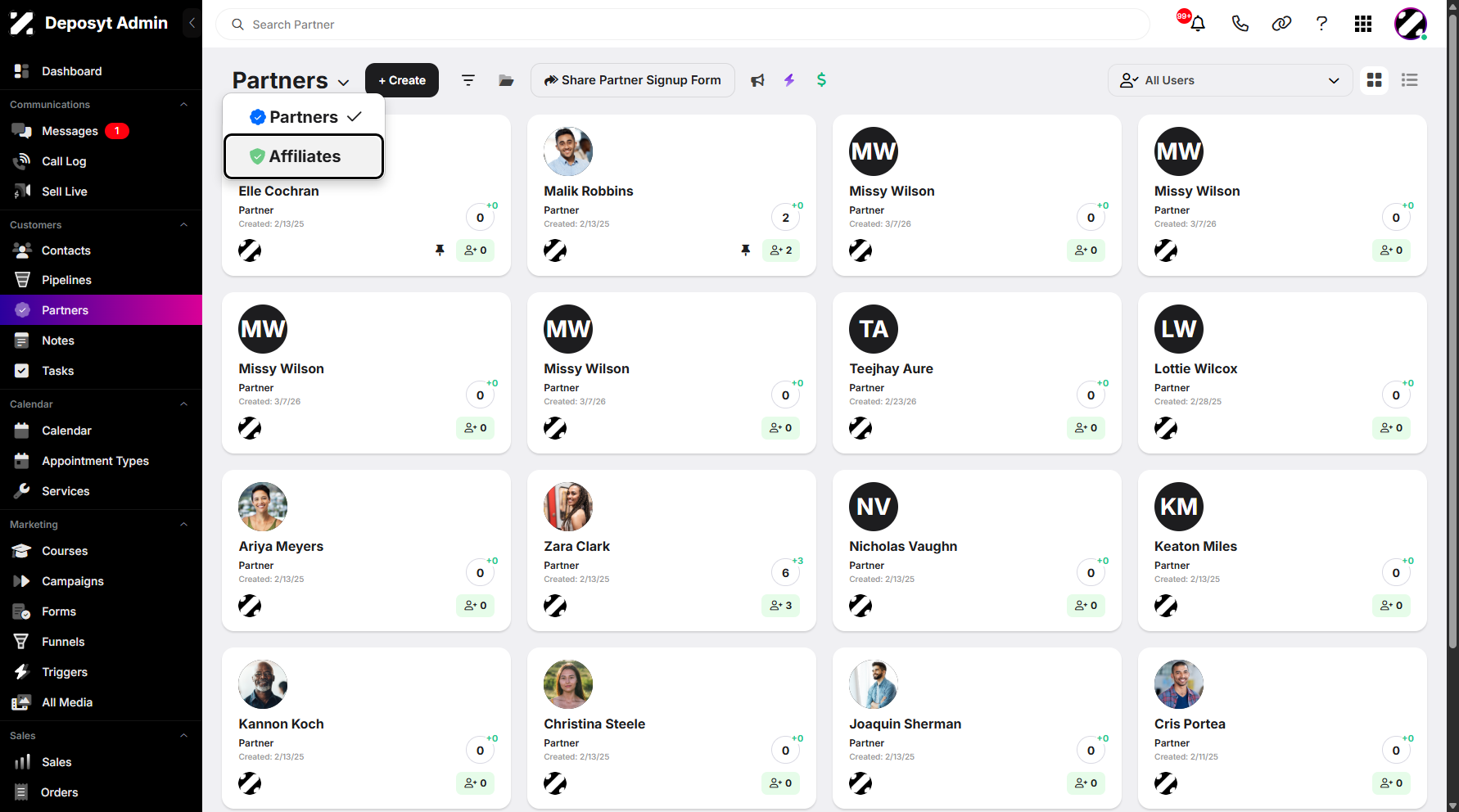Collapse the Calendar section
Image resolution: width=1459 pixels, height=812 pixels.
(x=183, y=404)
